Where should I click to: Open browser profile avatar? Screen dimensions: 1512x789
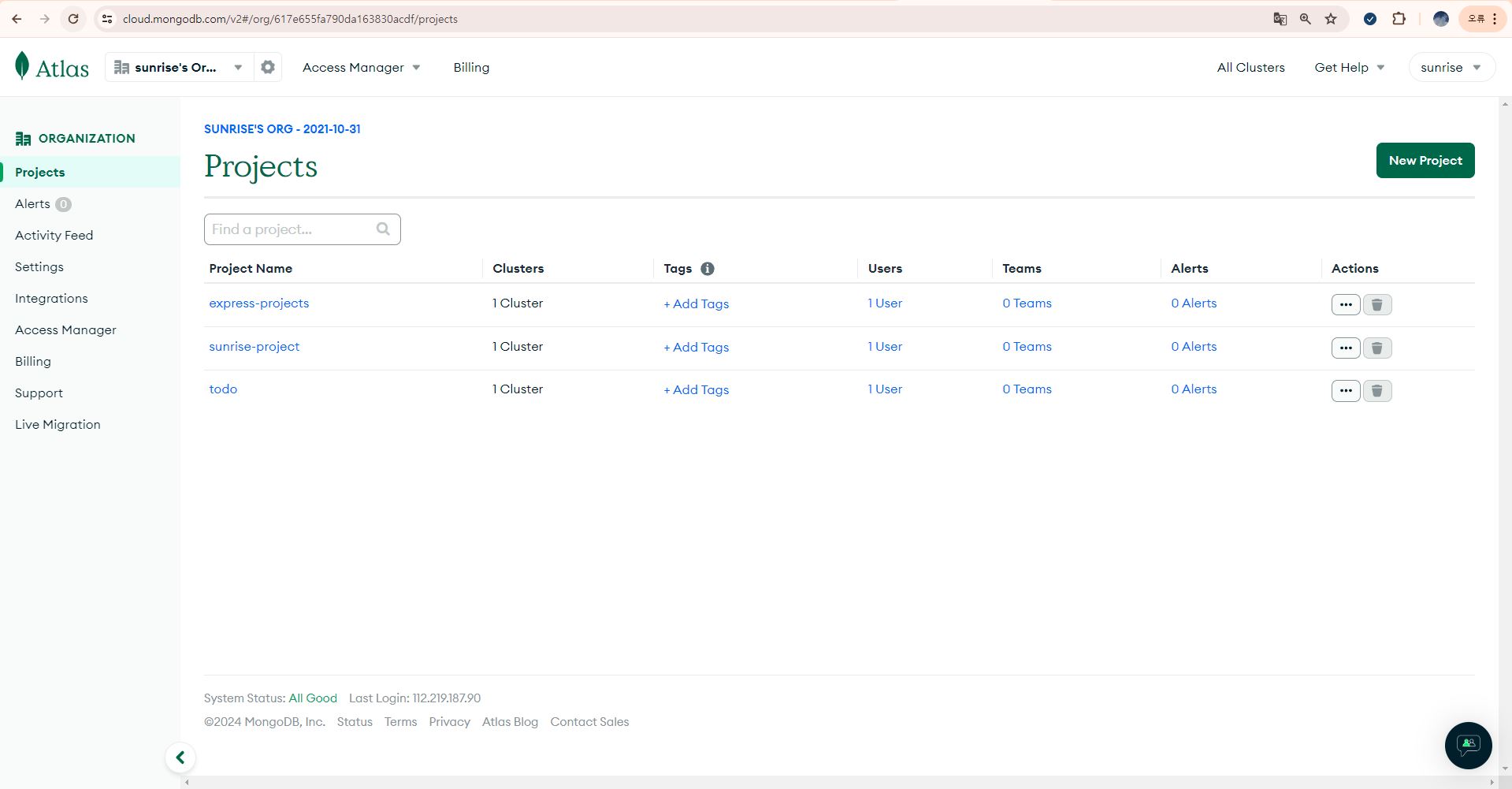[1441, 19]
